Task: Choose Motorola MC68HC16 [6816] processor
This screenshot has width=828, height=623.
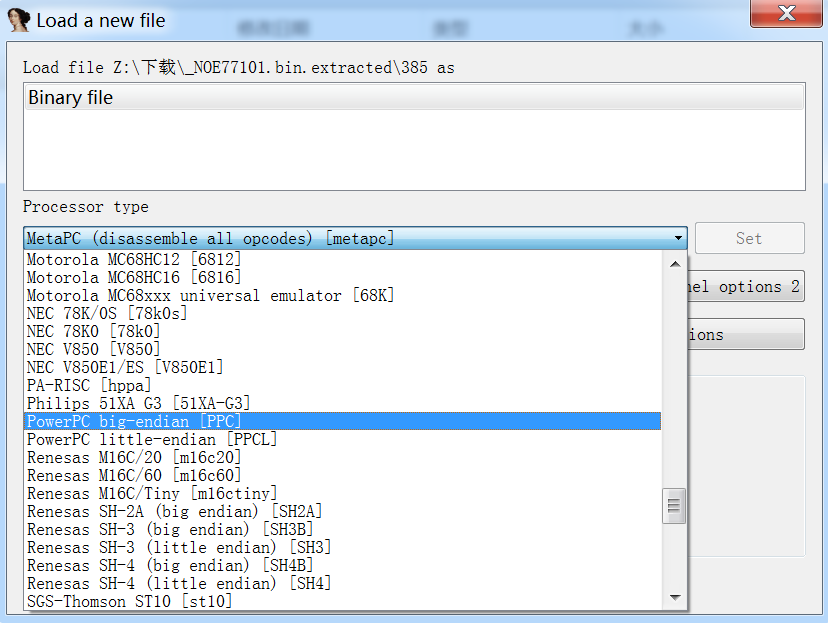Action: pos(133,277)
